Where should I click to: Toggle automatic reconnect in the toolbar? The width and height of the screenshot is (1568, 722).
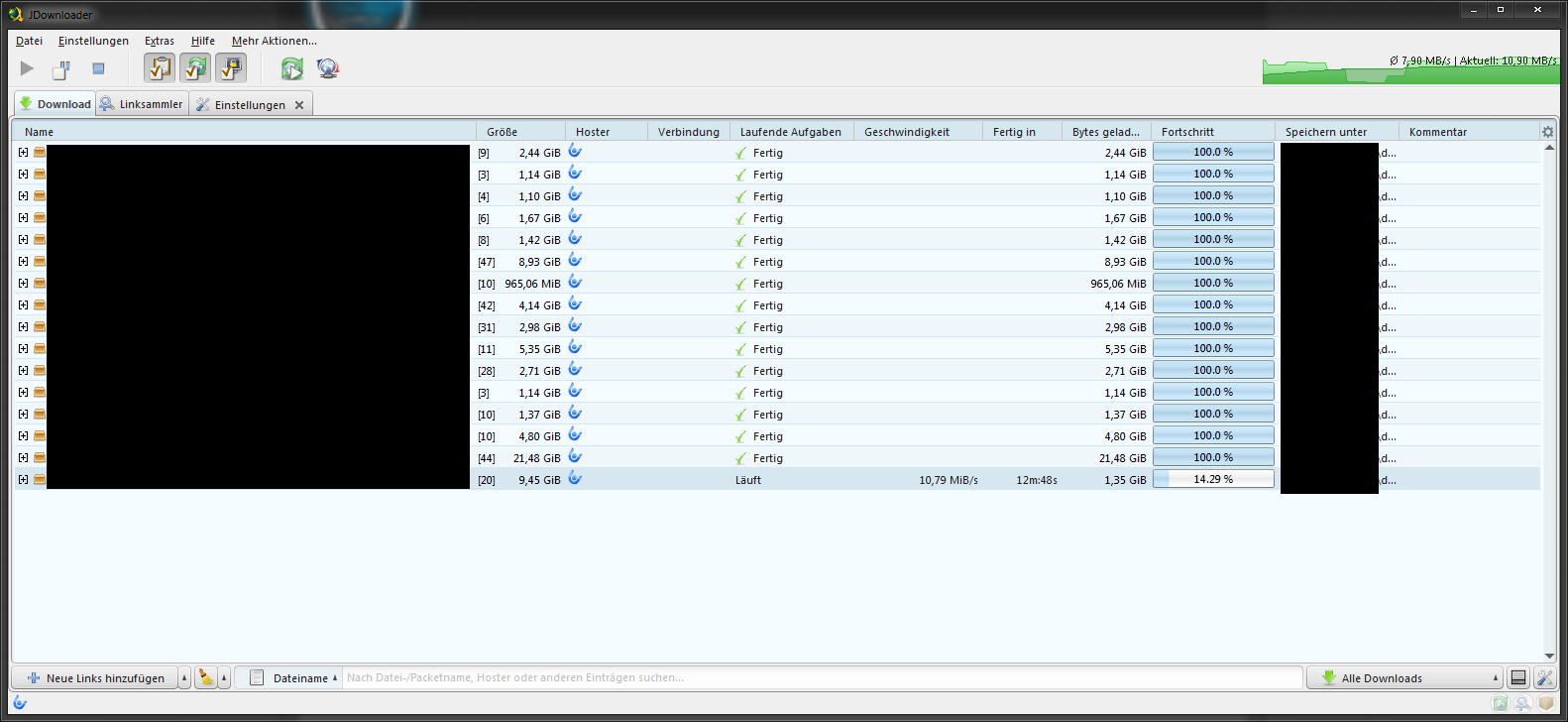coord(195,68)
